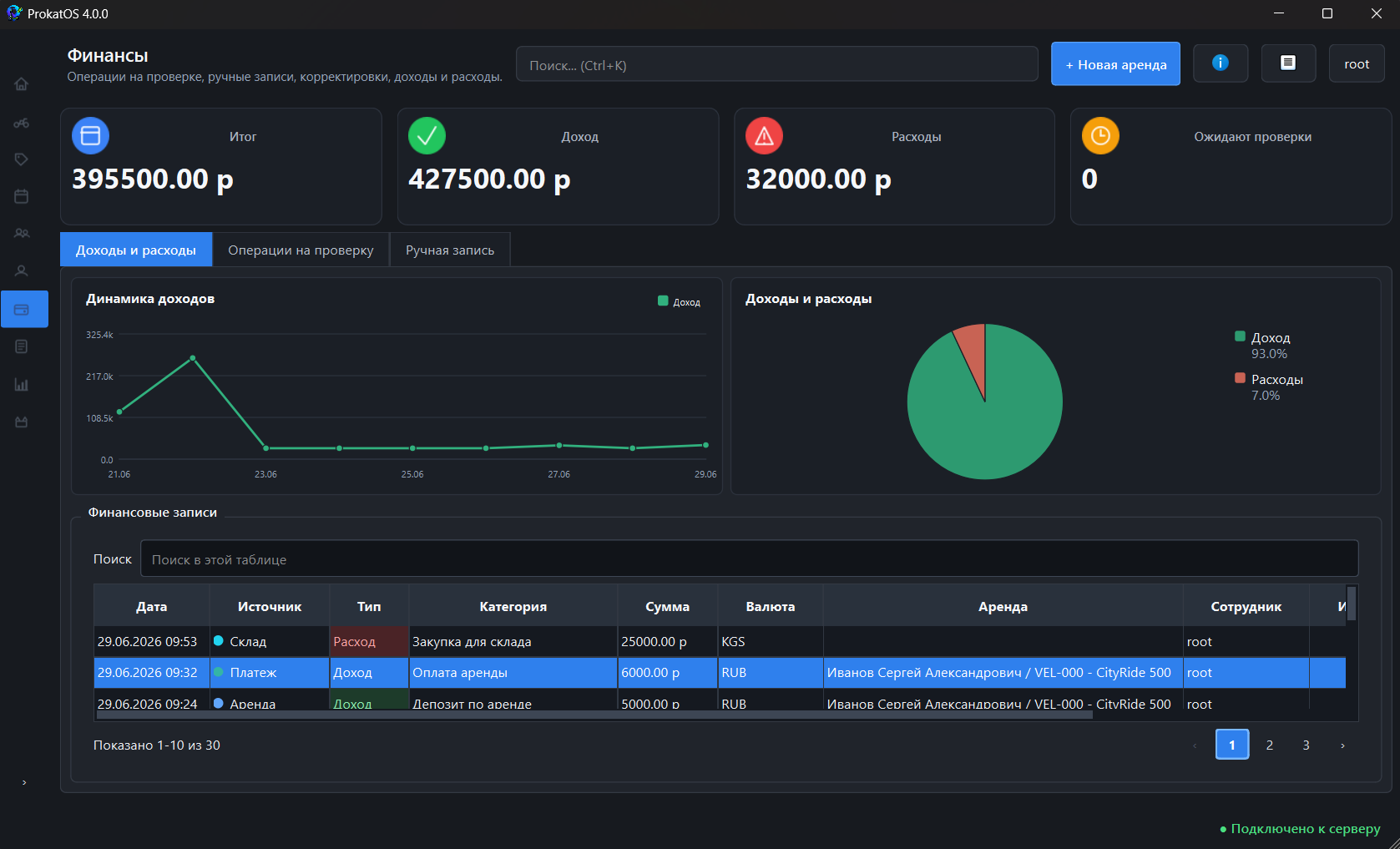
Task: Click the peak point on income line chart
Action: pos(193,358)
